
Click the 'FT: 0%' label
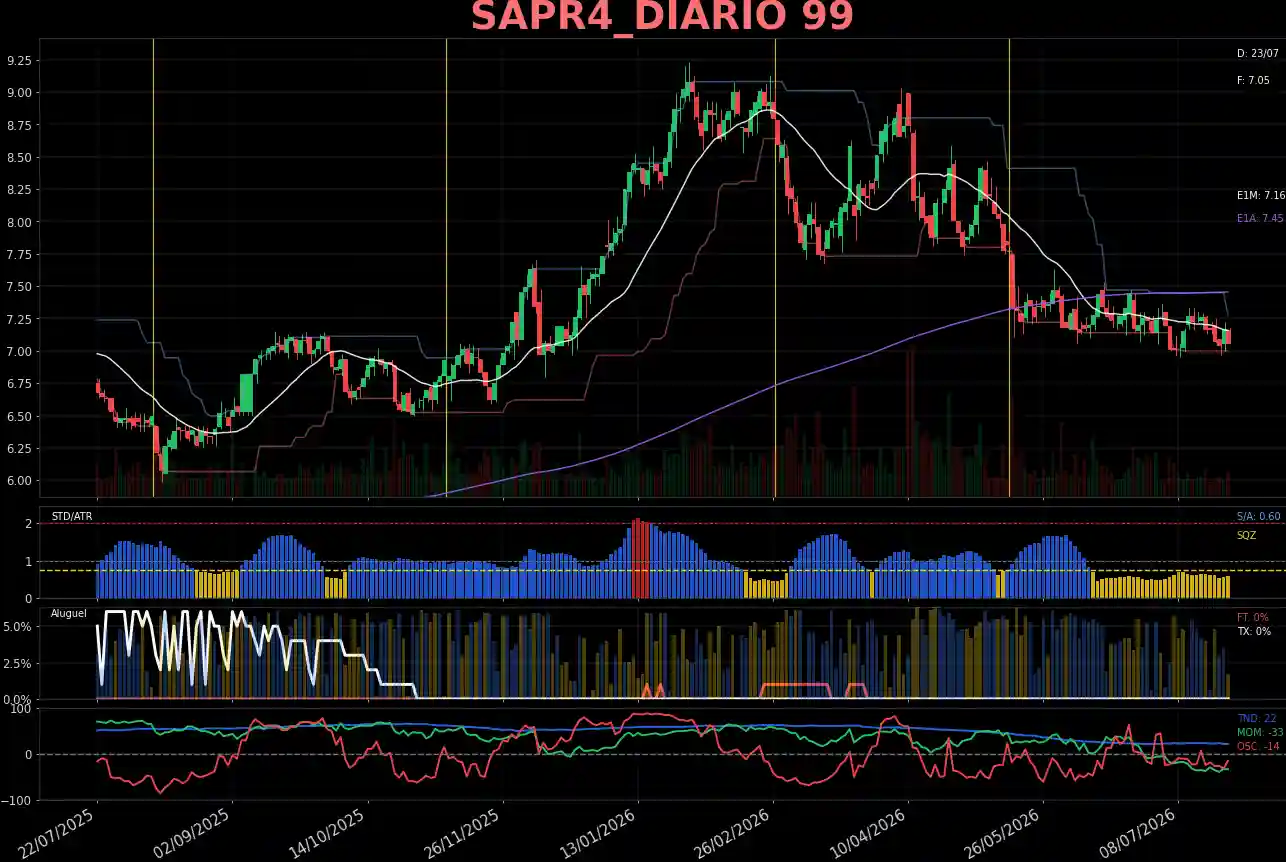point(1253,618)
